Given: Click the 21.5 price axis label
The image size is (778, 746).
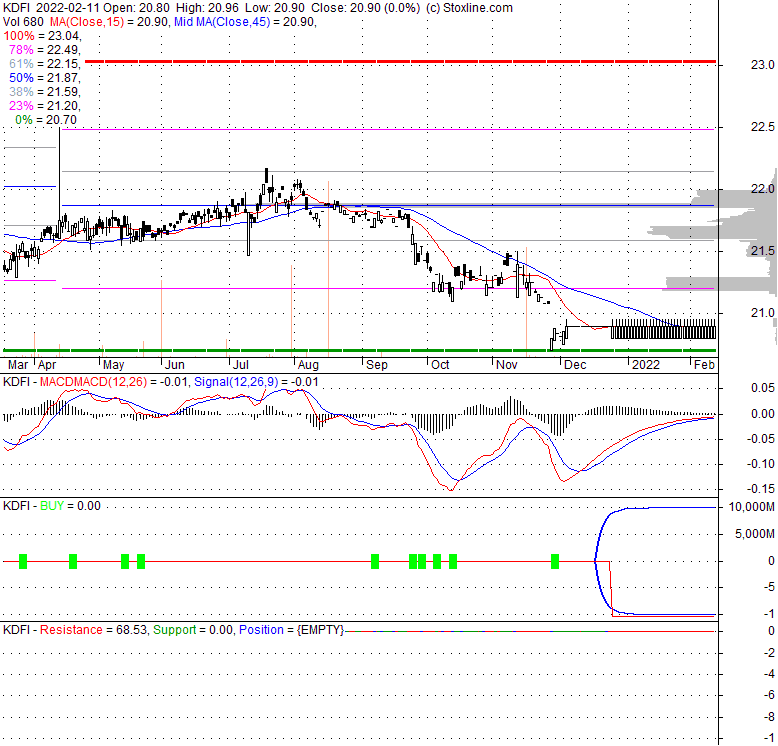Looking at the screenshot, I should click(x=763, y=251).
